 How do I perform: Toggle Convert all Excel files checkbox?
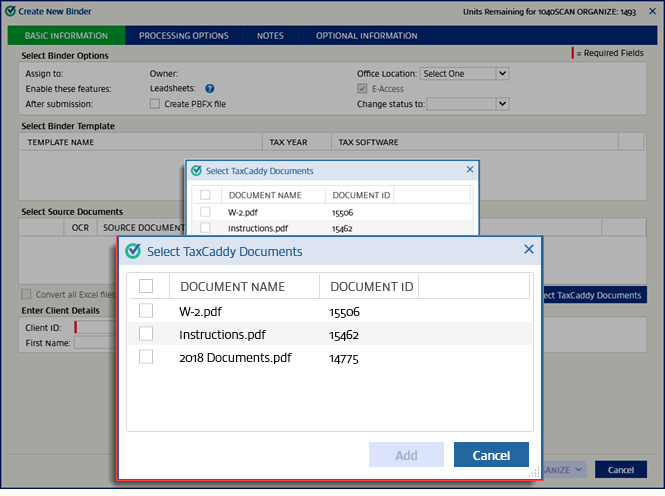pos(26,294)
